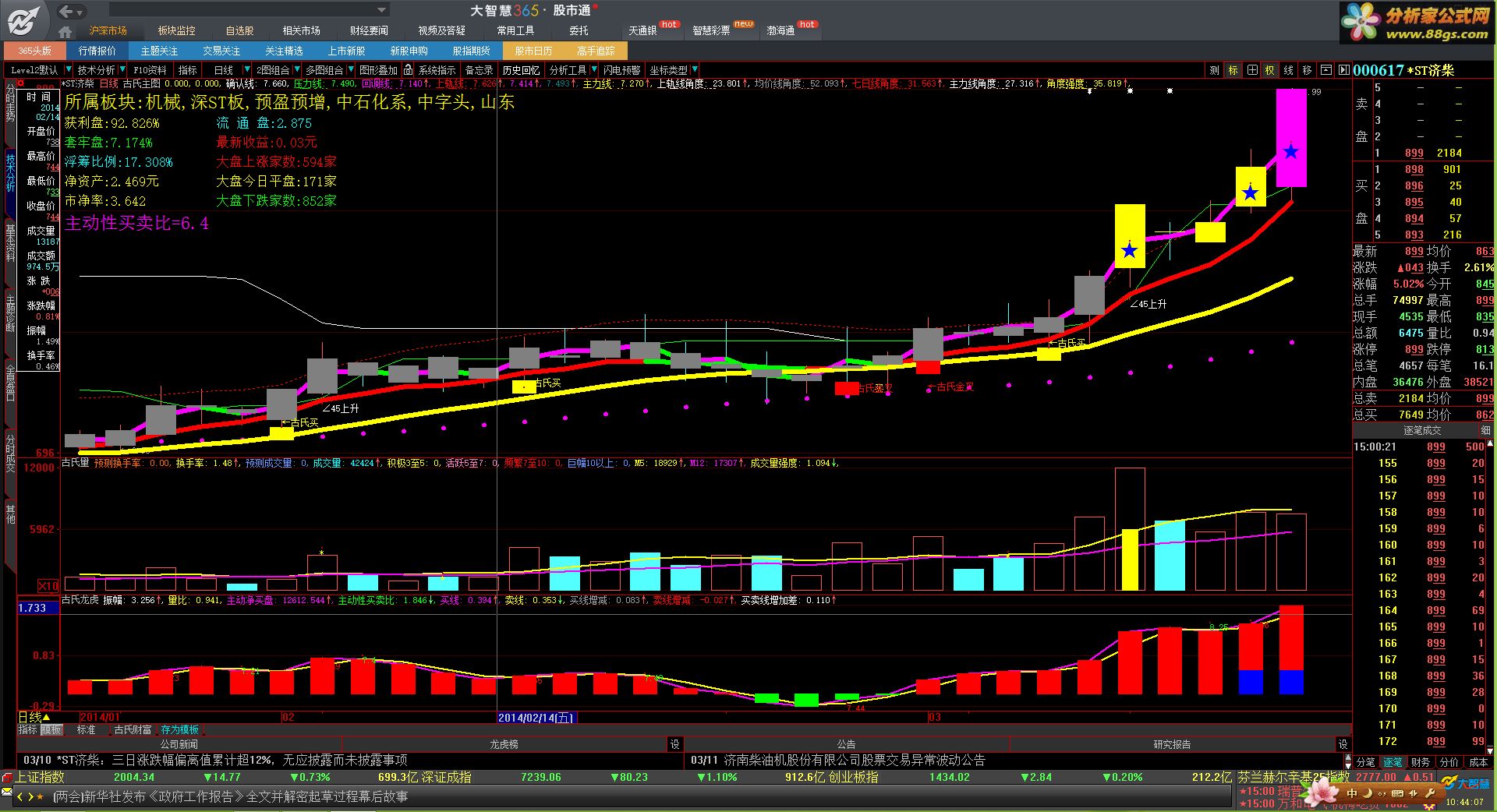The height and width of the screenshot is (812, 1497).
Task: Open the 龙虎榜 news tab
Action: coord(504,744)
